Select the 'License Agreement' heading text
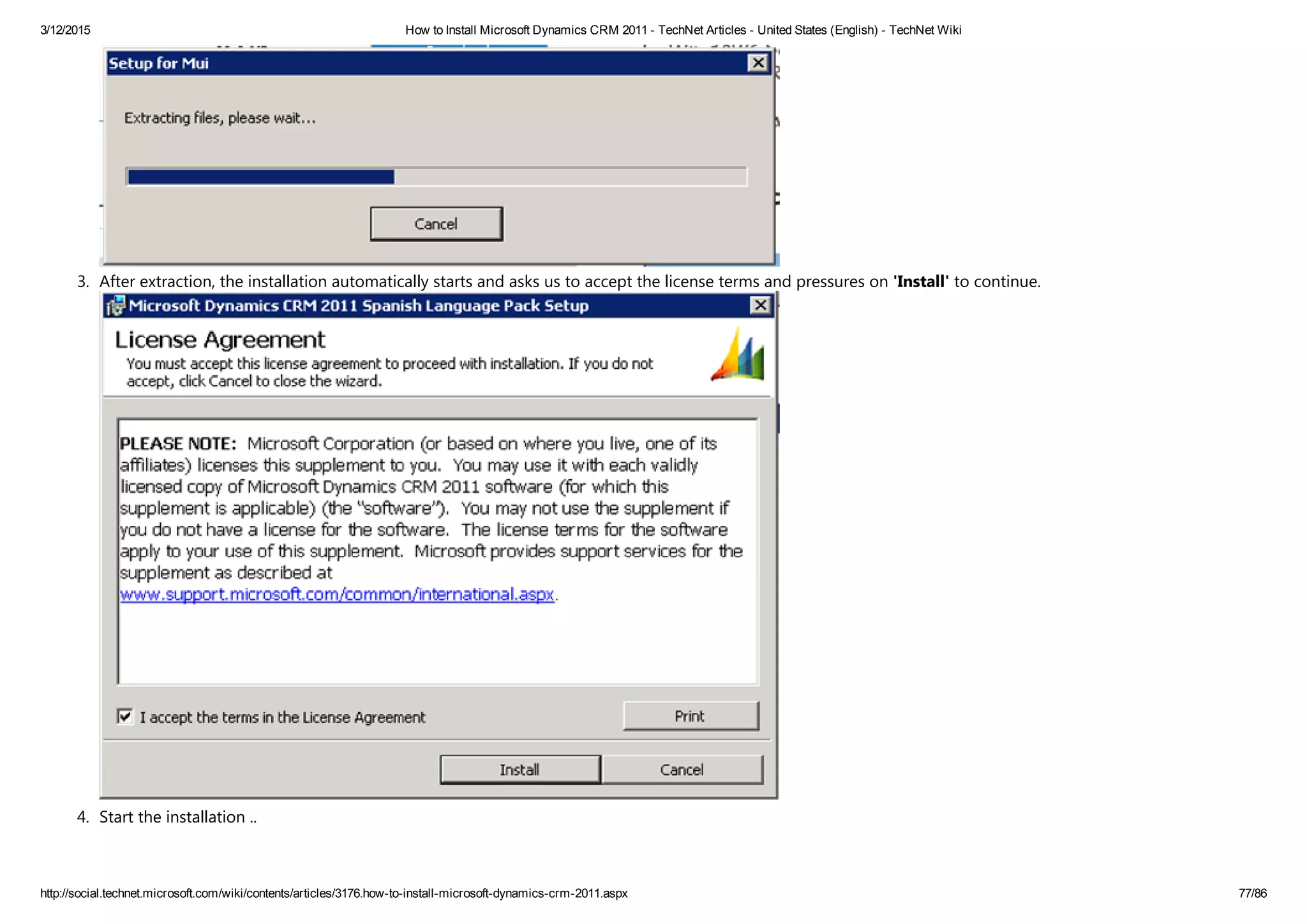Image resolution: width=1307 pixels, height=924 pixels. click(x=220, y=340)
